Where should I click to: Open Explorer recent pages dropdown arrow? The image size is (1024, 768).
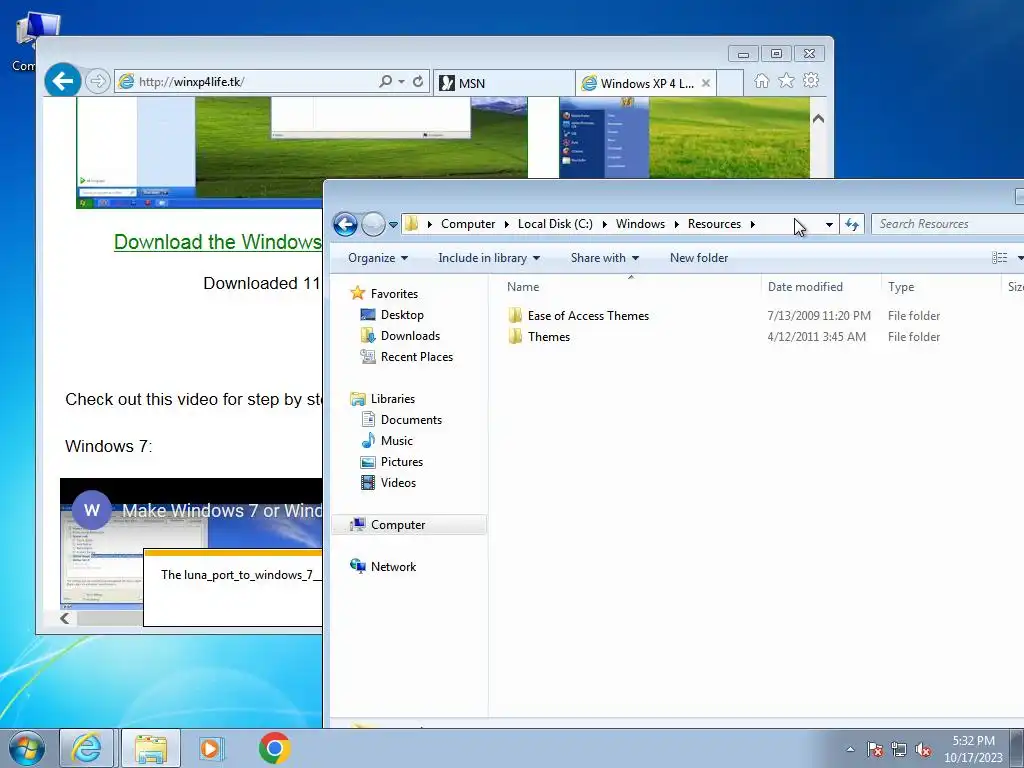click(393, 225)
